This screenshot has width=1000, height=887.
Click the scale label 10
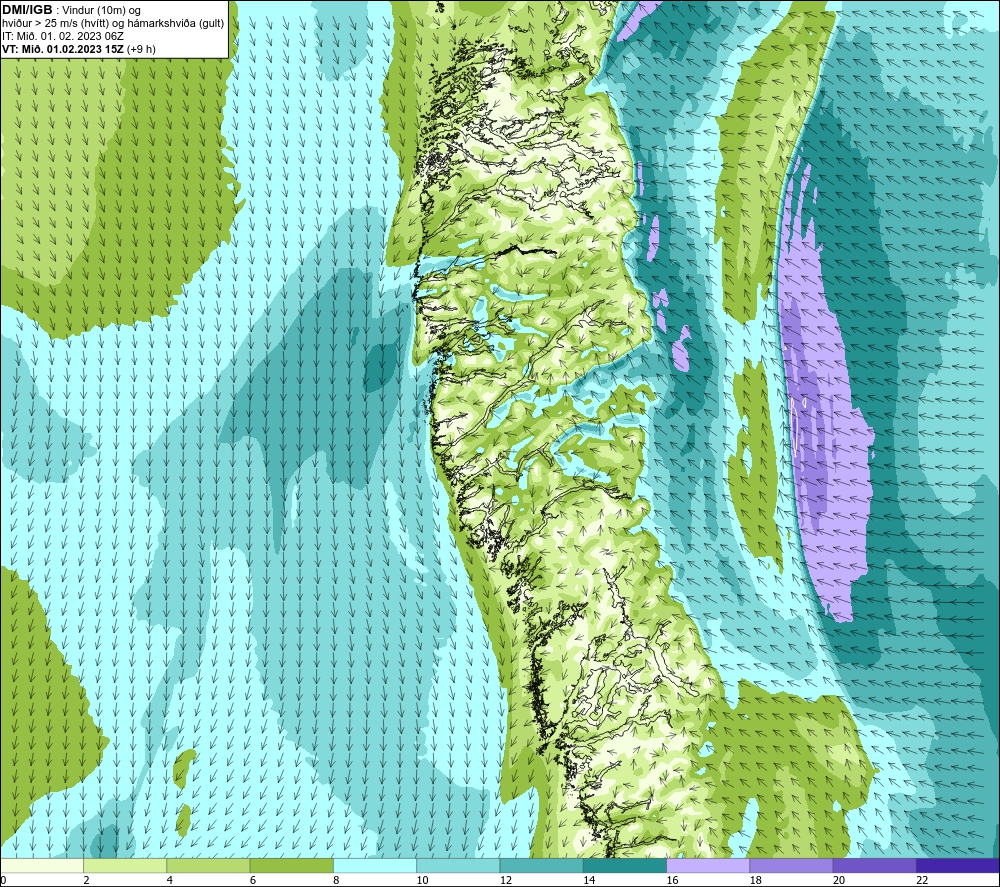pyautogui.click(x=422, y=880)
